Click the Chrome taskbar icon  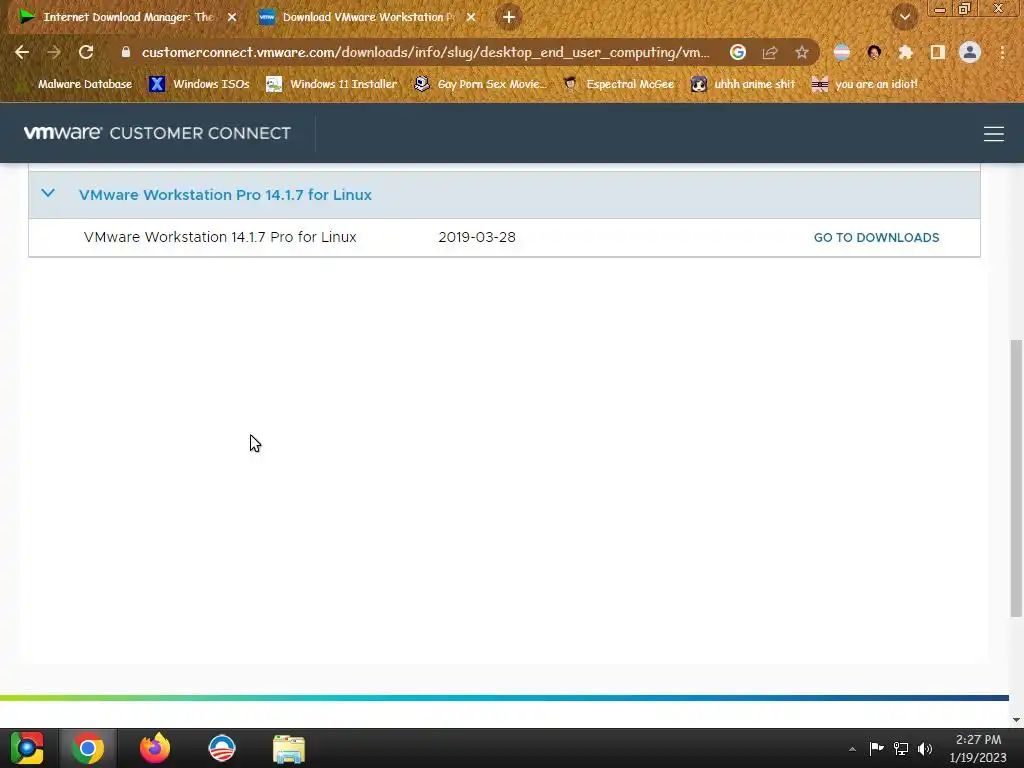pyautogui.click(x=88, y=748)
